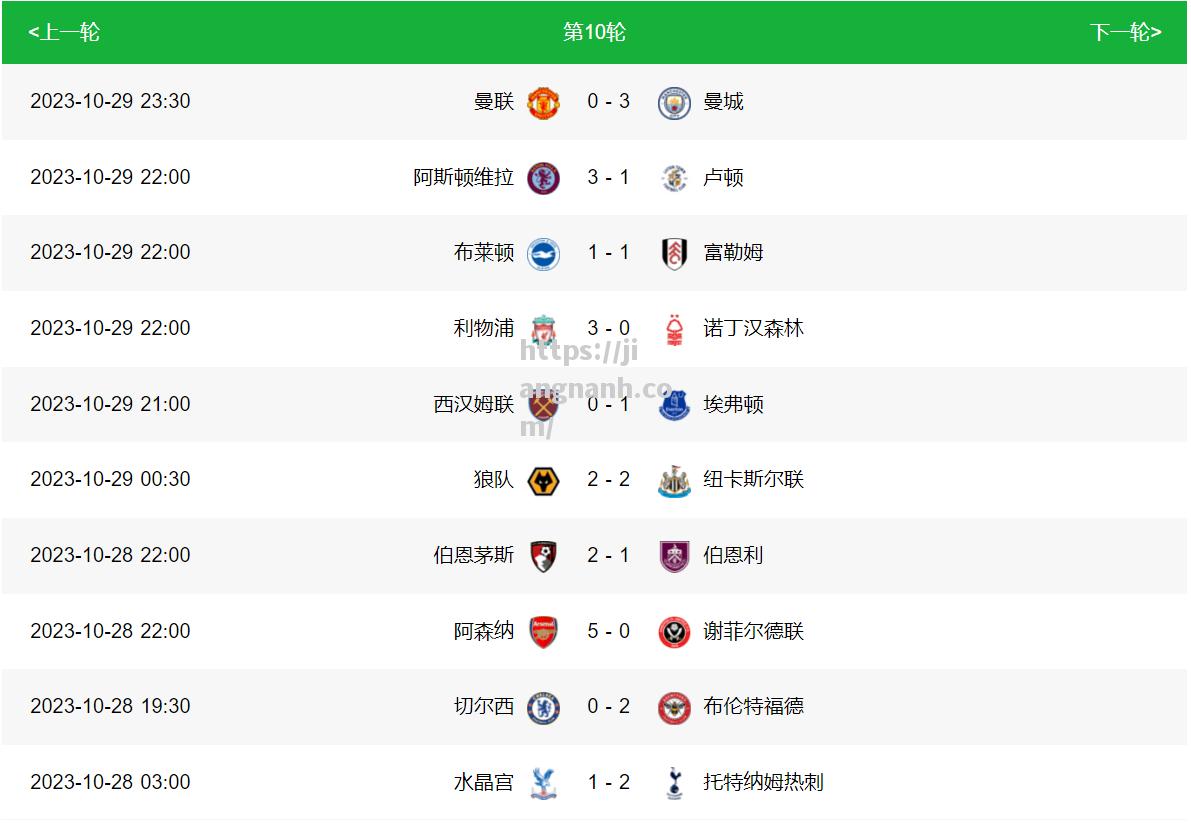Click the Tottenham cockerel logo
Screen dimensions: 1191x823
pyautogui.click(x=674, y=783)
